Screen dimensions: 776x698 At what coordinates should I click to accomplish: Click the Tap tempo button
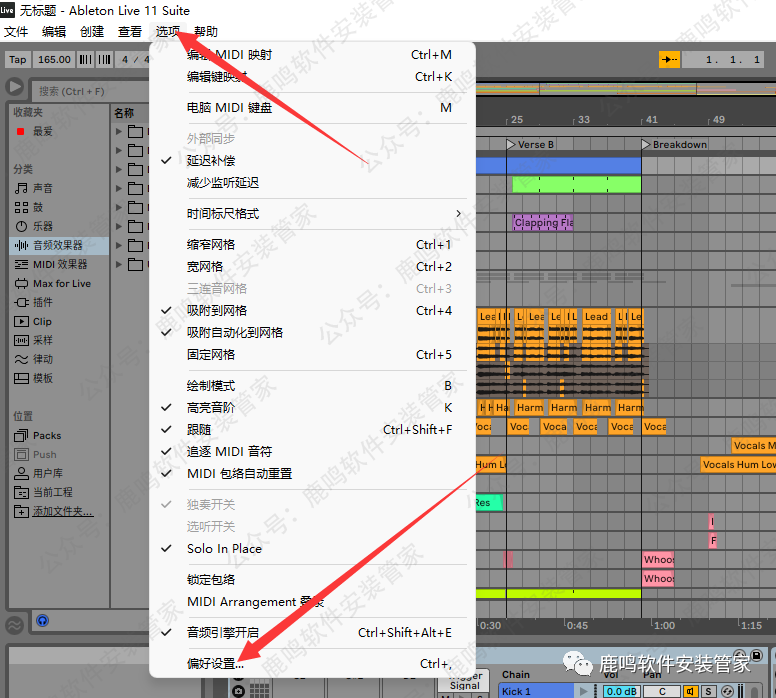click(18, 59)
